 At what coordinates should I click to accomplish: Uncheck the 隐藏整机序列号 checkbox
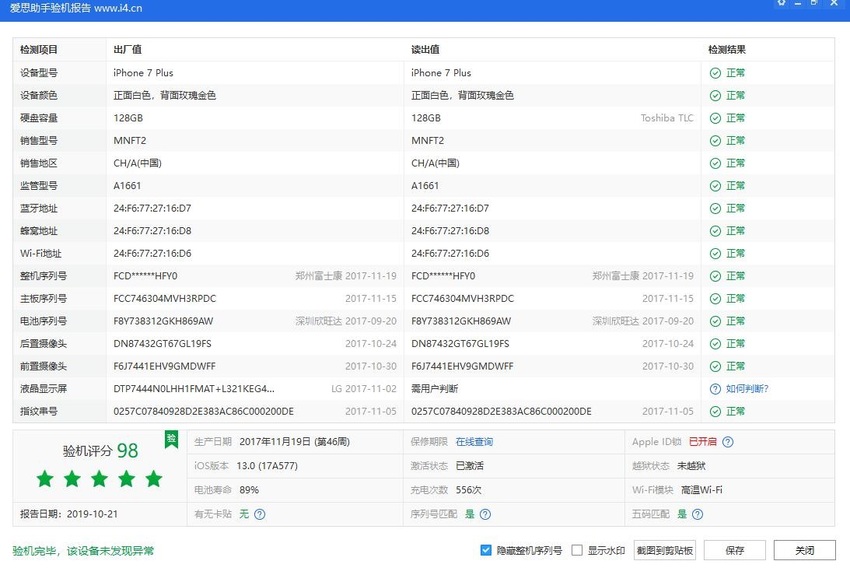tap(486, 551)
